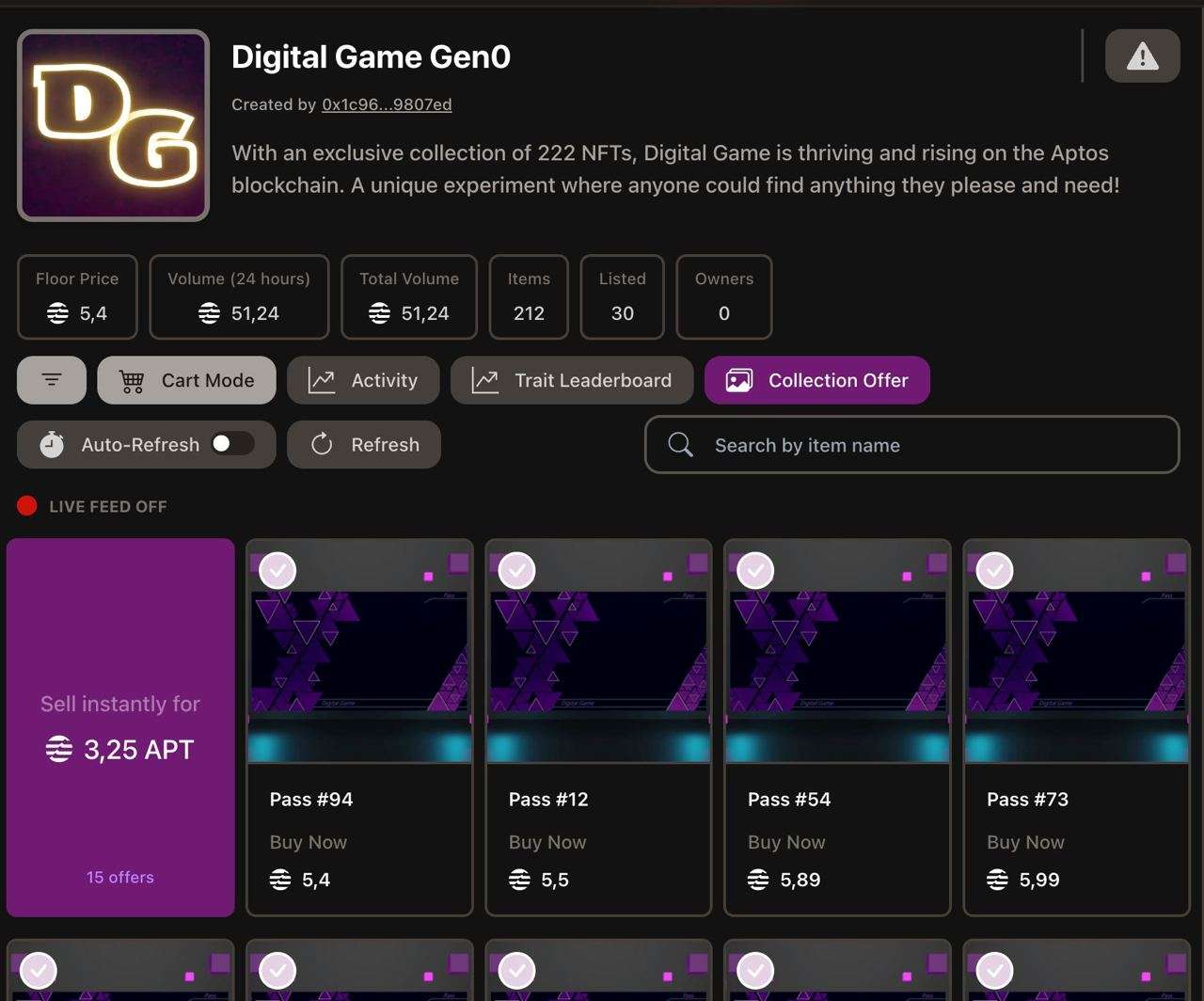The height and width of the screenshot is (1001, 1204).
Task: Open the Pass #12 artwork thumbnail
Action: [x=598, y=651]
